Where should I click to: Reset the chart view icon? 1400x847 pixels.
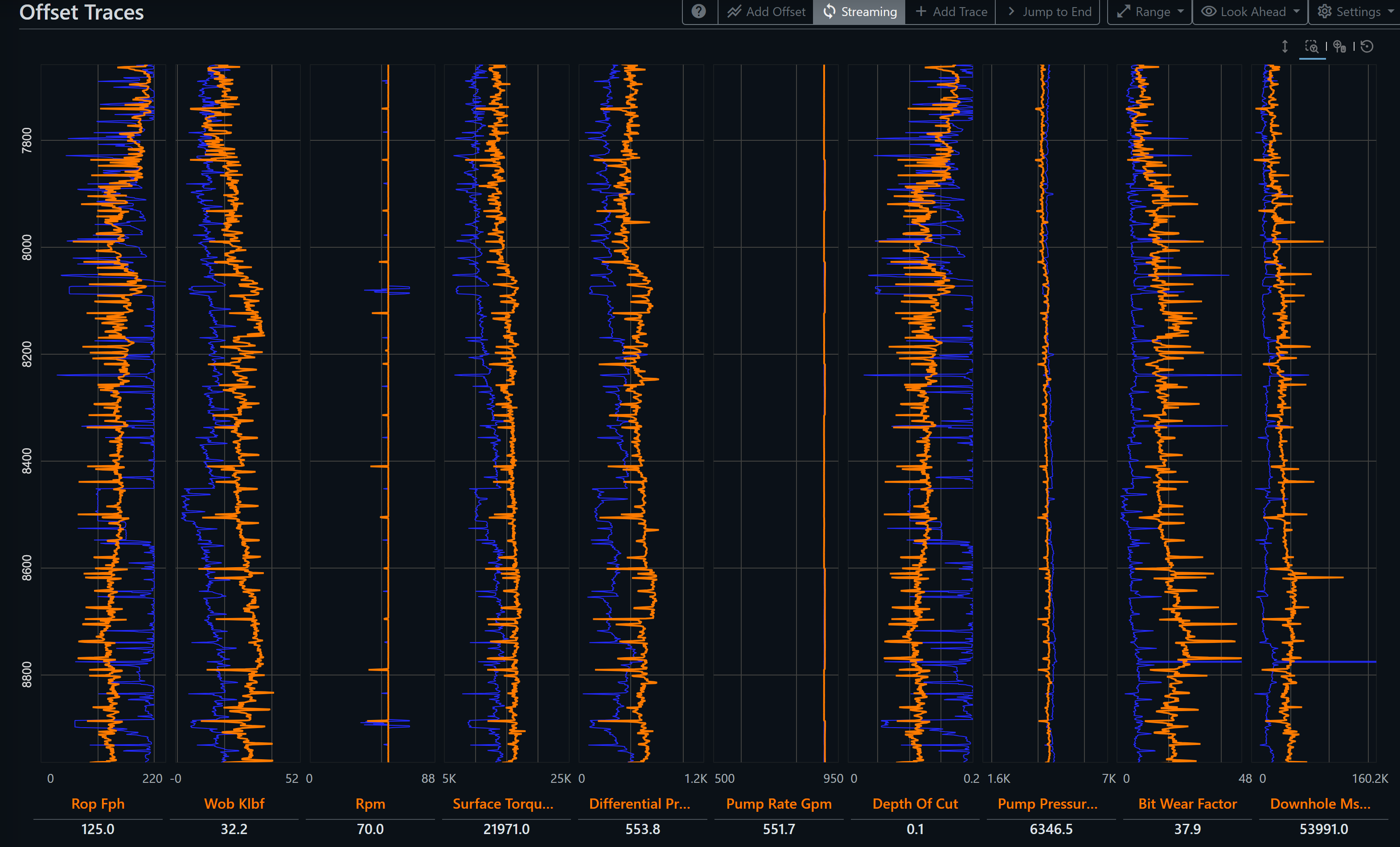pyautogui.click(x=1367, y=47)
